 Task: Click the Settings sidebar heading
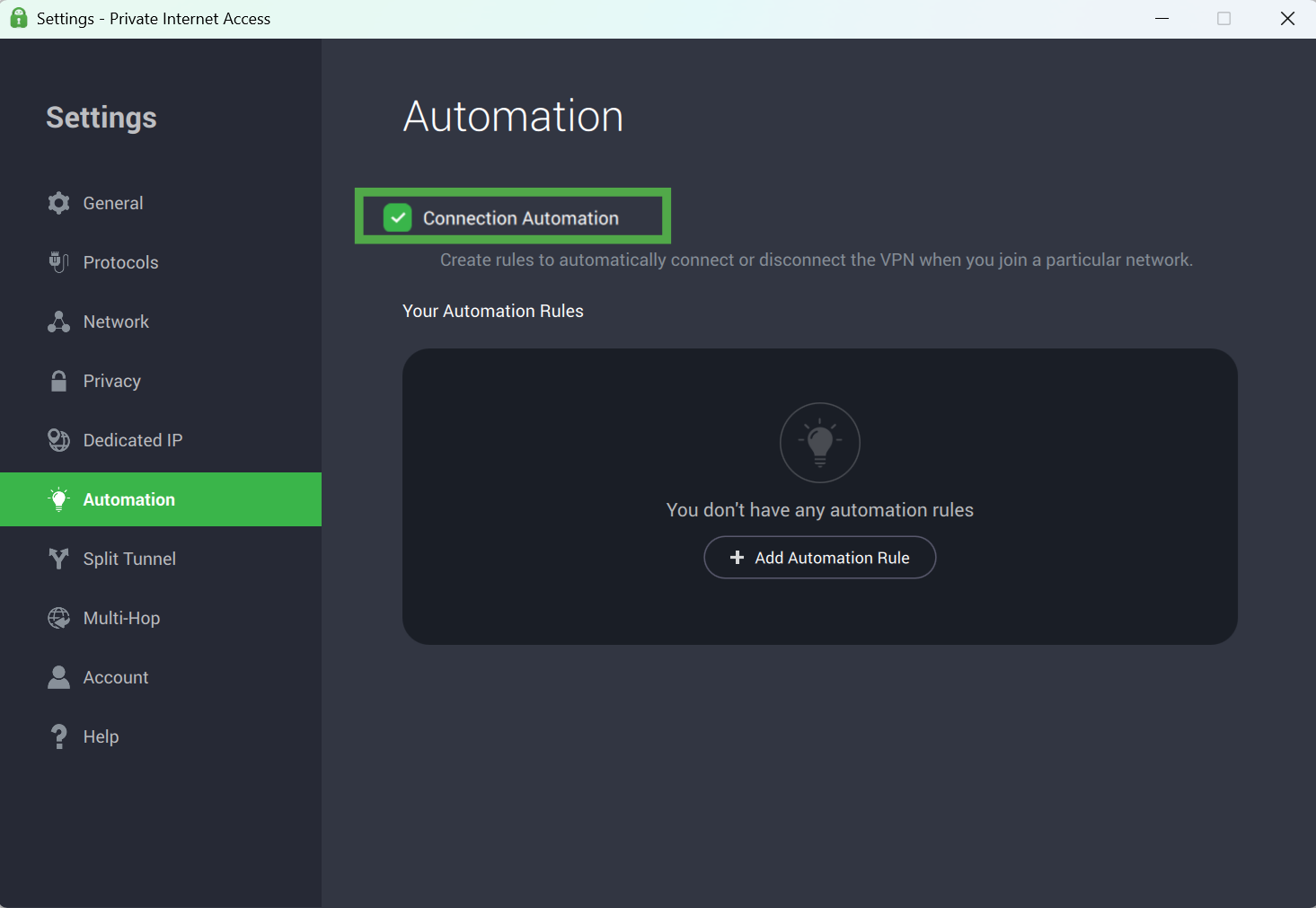pos(102,118)
